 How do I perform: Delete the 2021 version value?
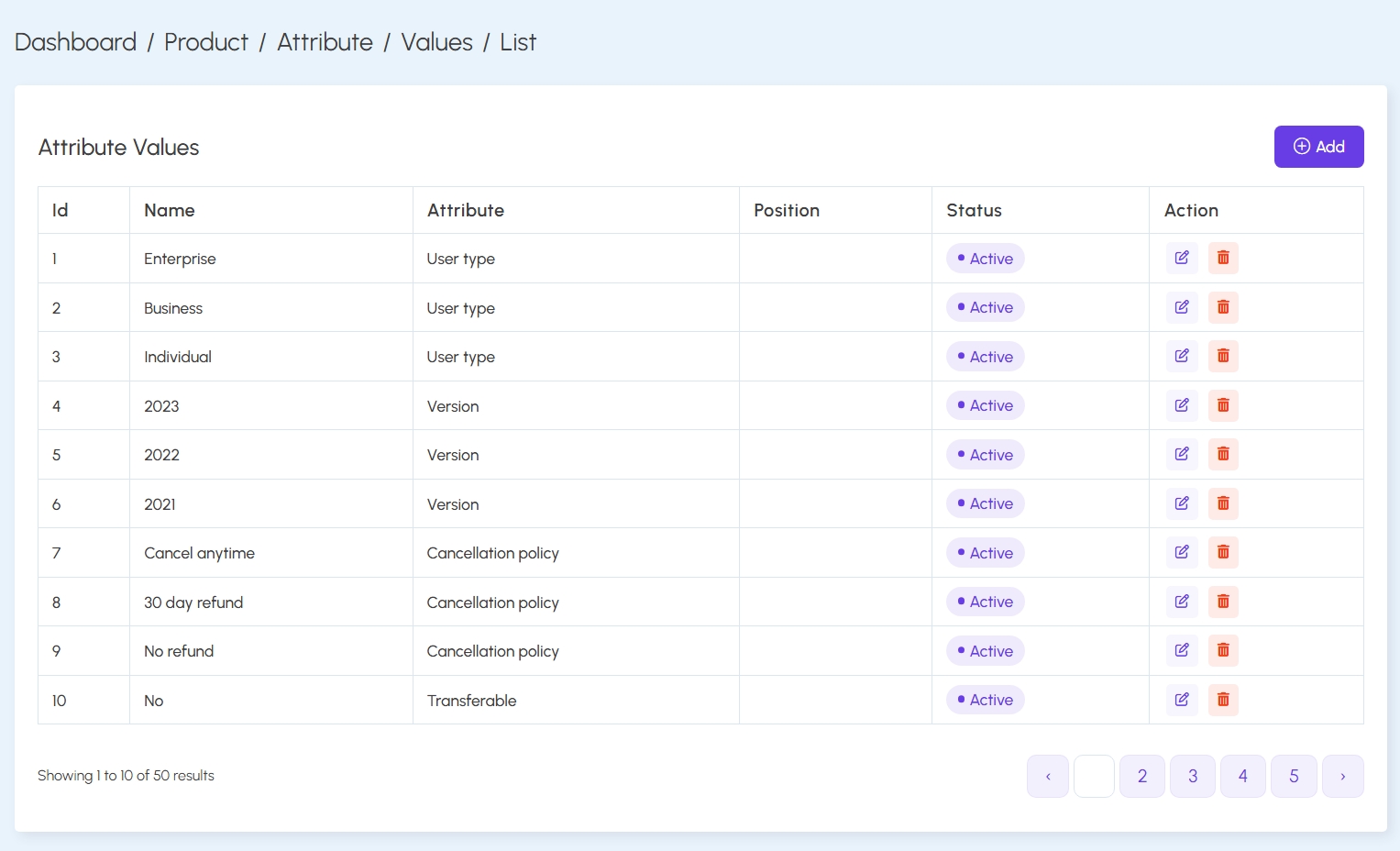pos(1223,503)
